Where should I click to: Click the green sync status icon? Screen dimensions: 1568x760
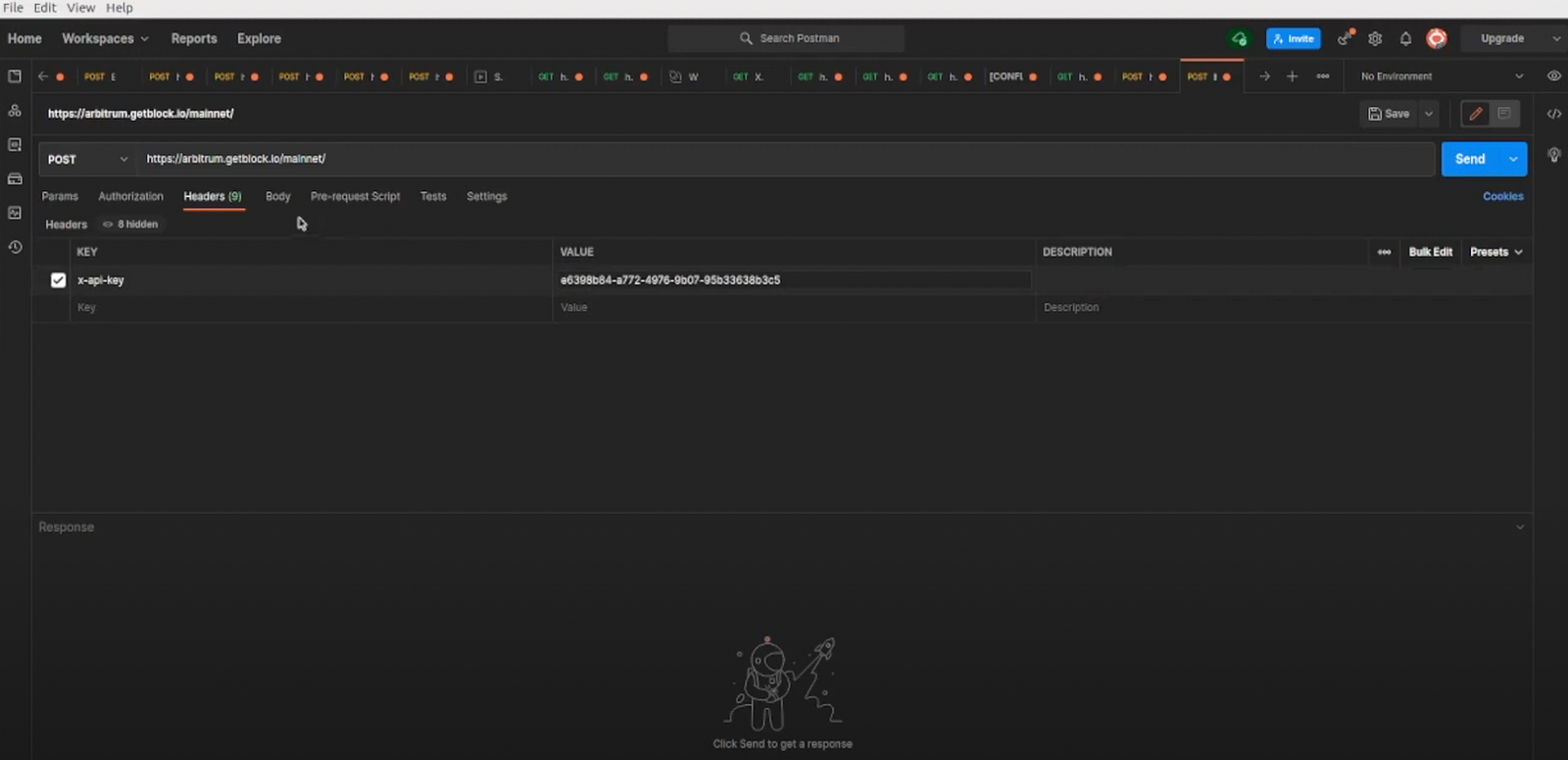tap(1240, 38)
